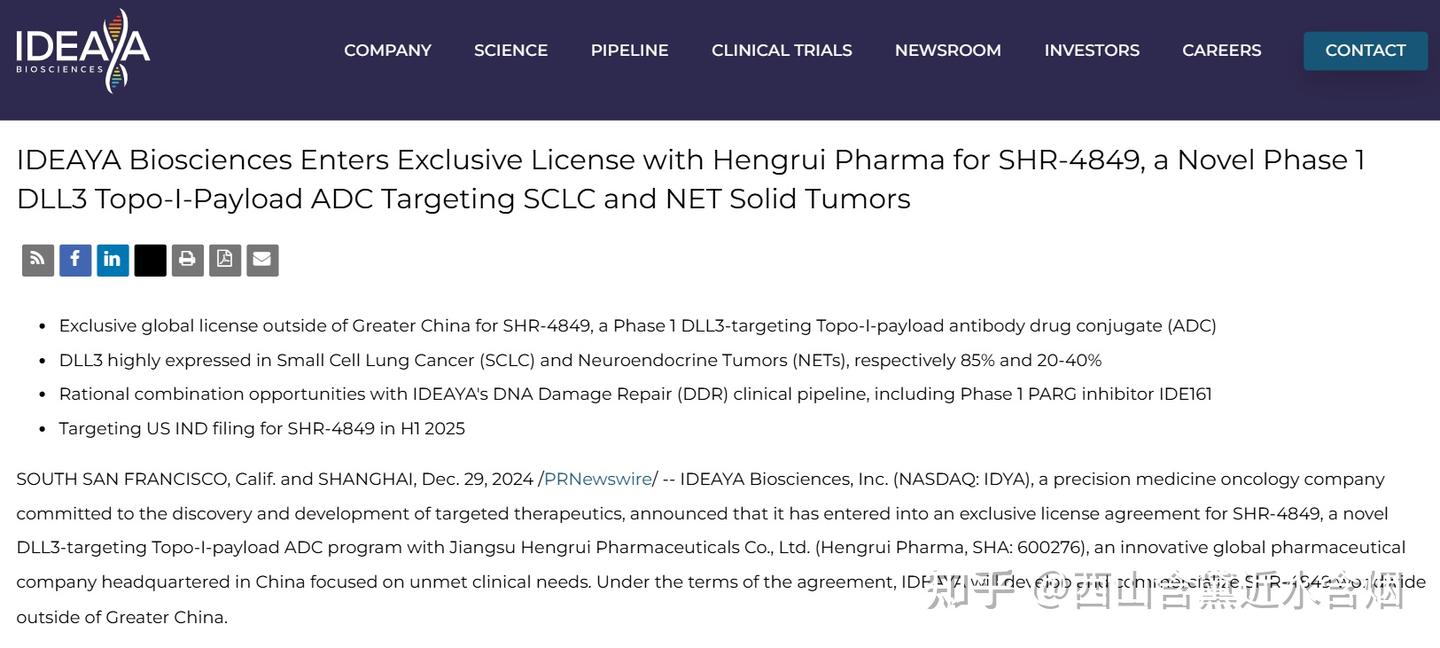Print this press release
The image size is (1440, 648).
coord(187,260)
